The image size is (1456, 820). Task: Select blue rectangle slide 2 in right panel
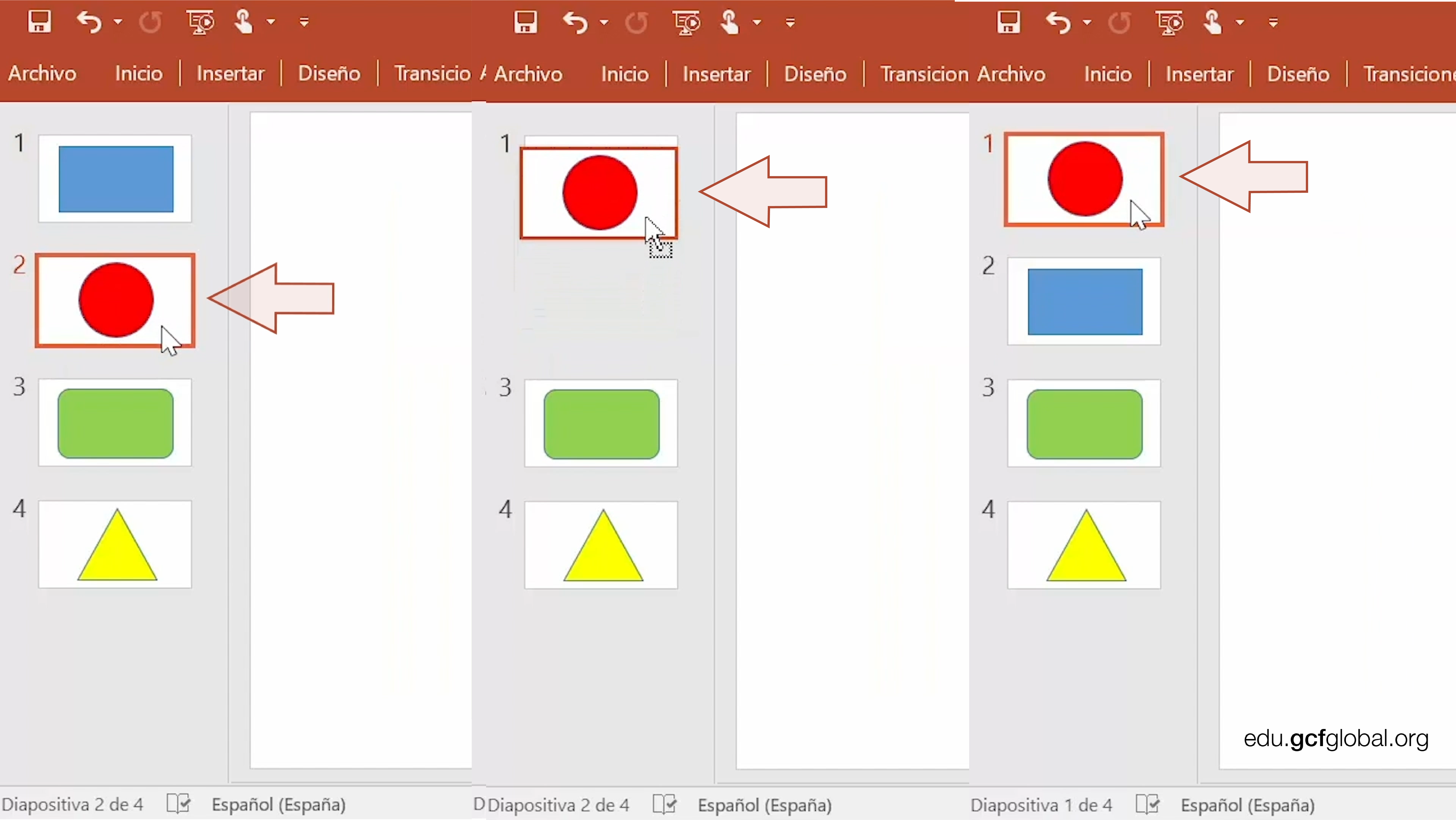point(1084,301)
